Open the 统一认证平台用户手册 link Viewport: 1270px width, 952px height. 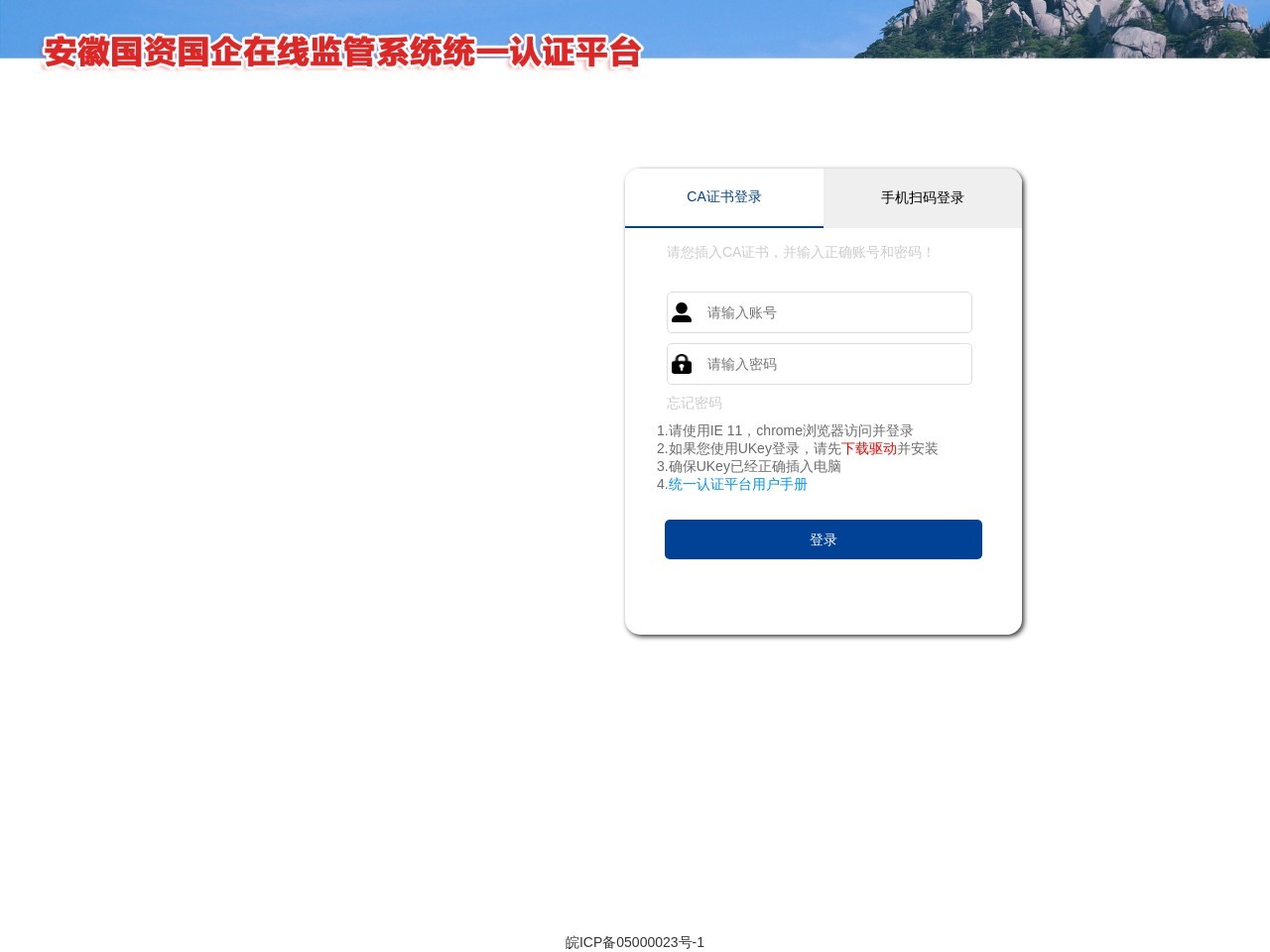pos(737,484)
